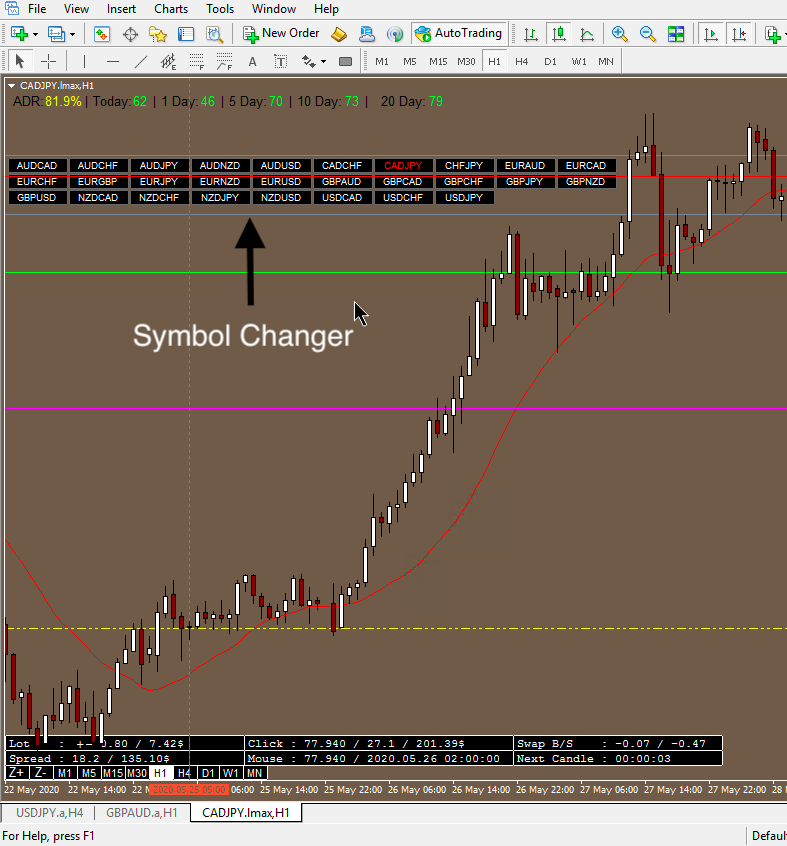Open the Insert menu

click(x=121, y=9)
